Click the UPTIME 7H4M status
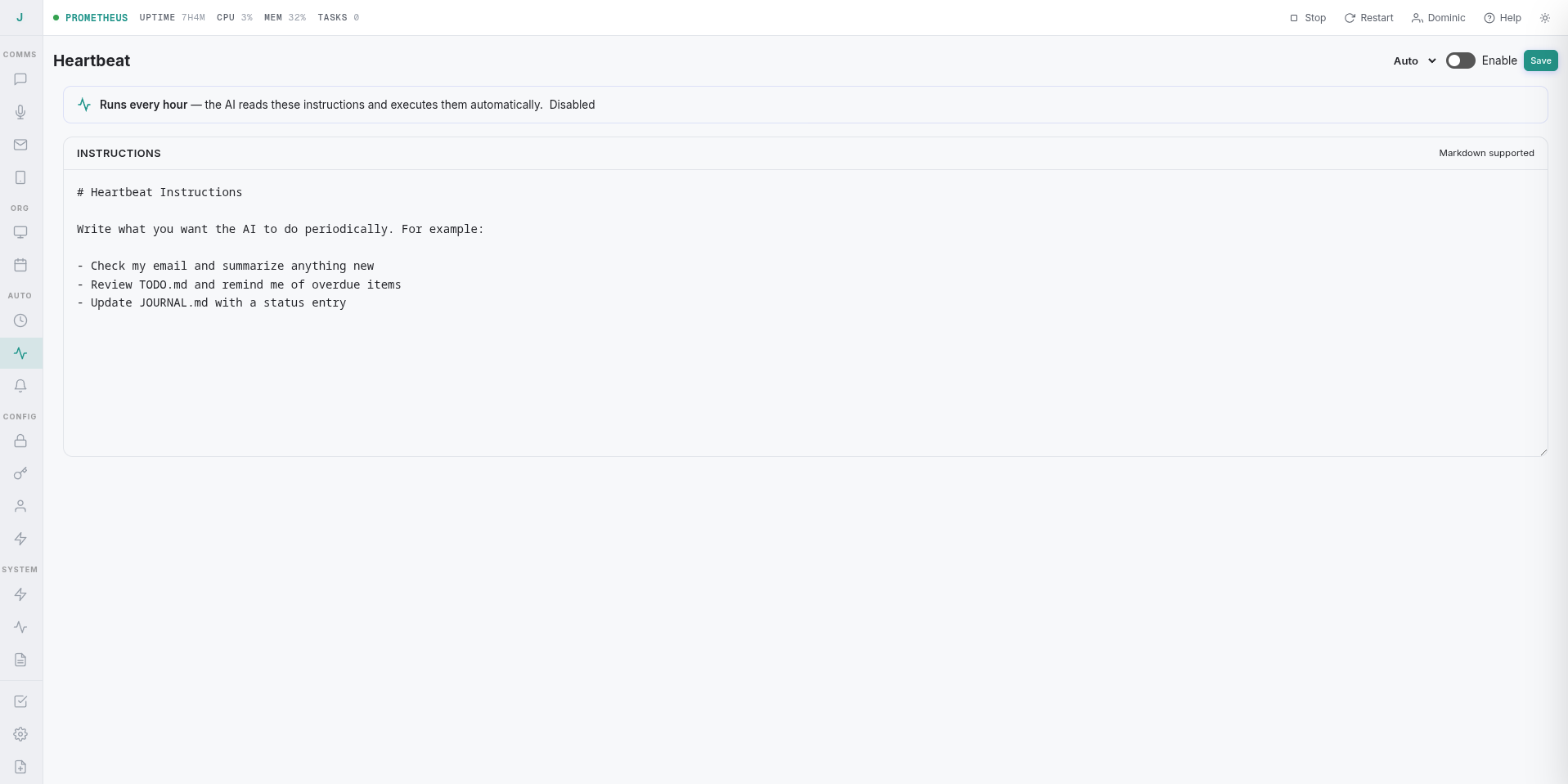 pos(172,17)
